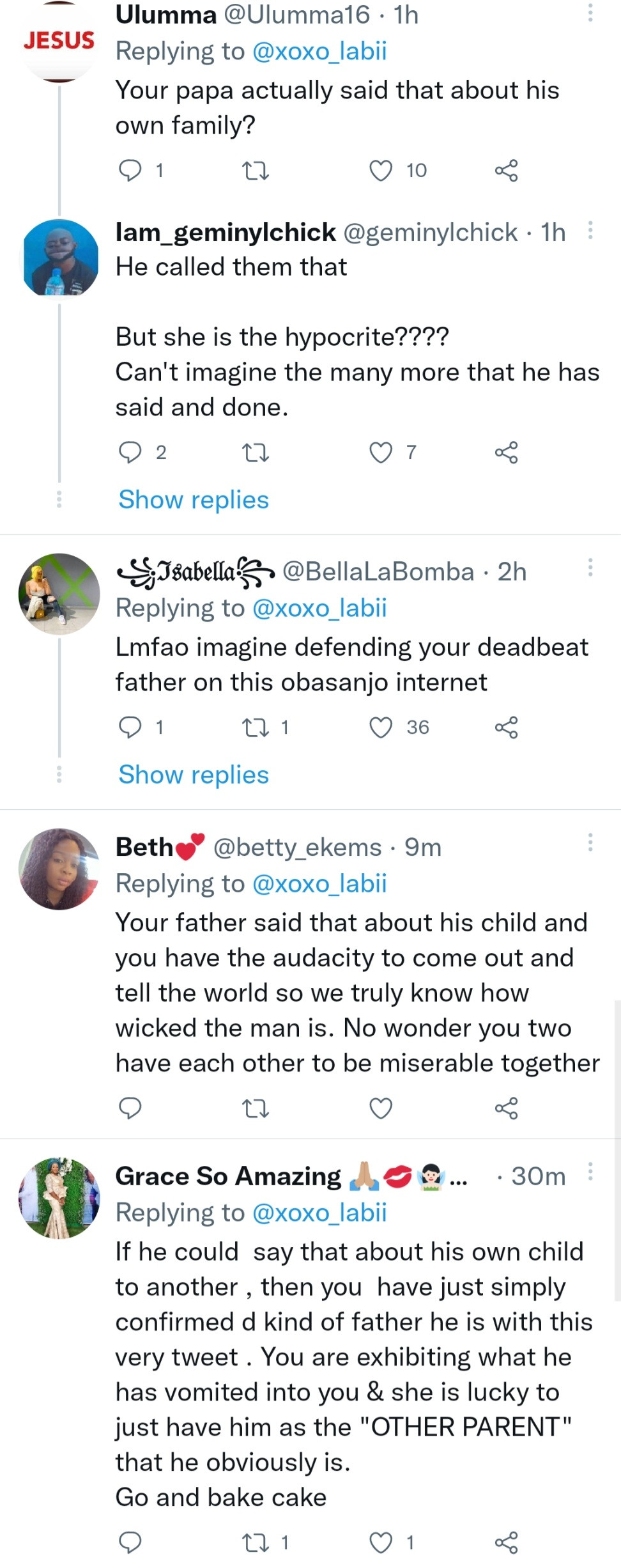Show replies under Iam_geminylchick's tweet
The width and height of the screenshot is (621, 1568).
tap(194, 500)
